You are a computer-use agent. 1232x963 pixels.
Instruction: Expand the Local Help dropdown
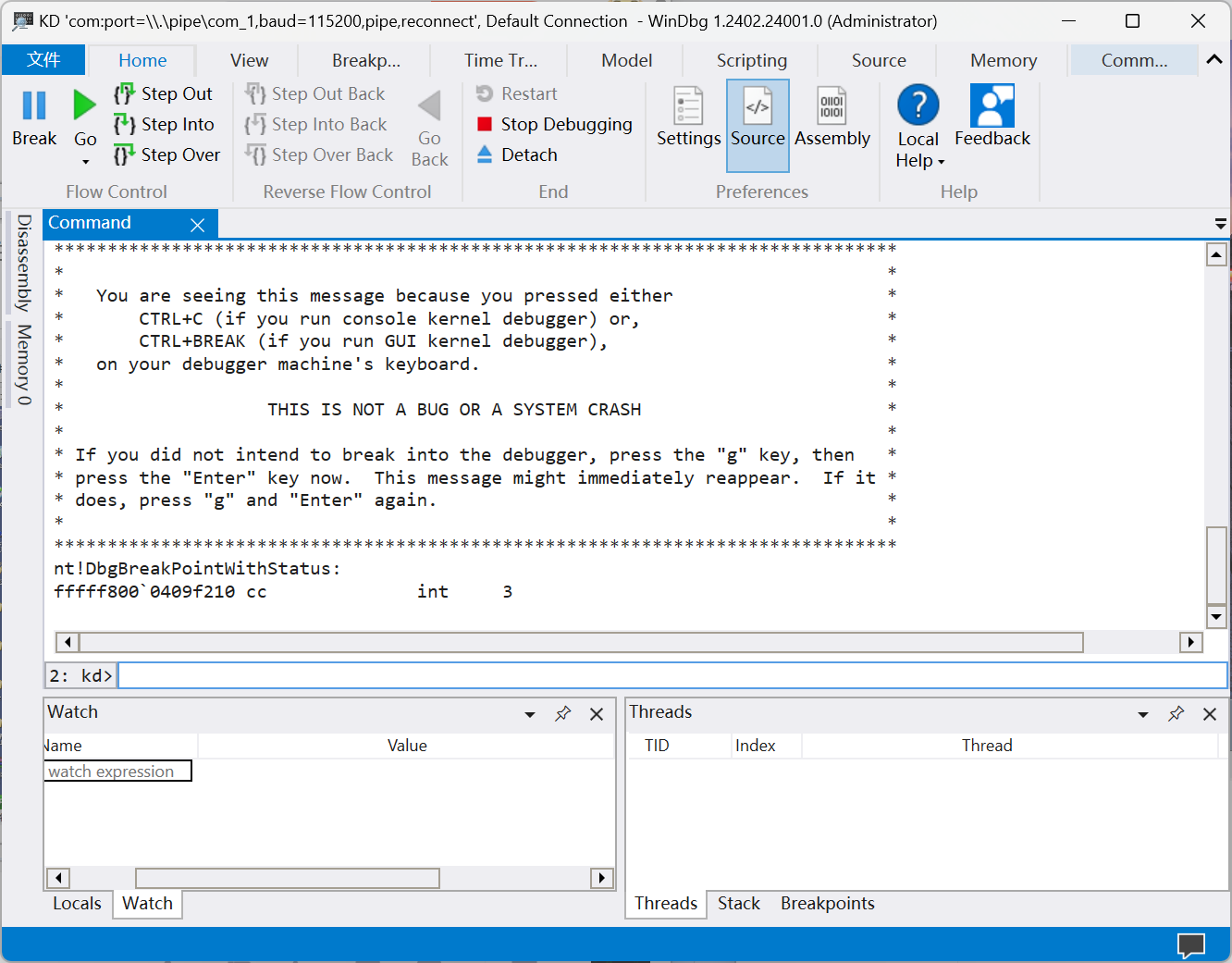(x=941, y=162)
